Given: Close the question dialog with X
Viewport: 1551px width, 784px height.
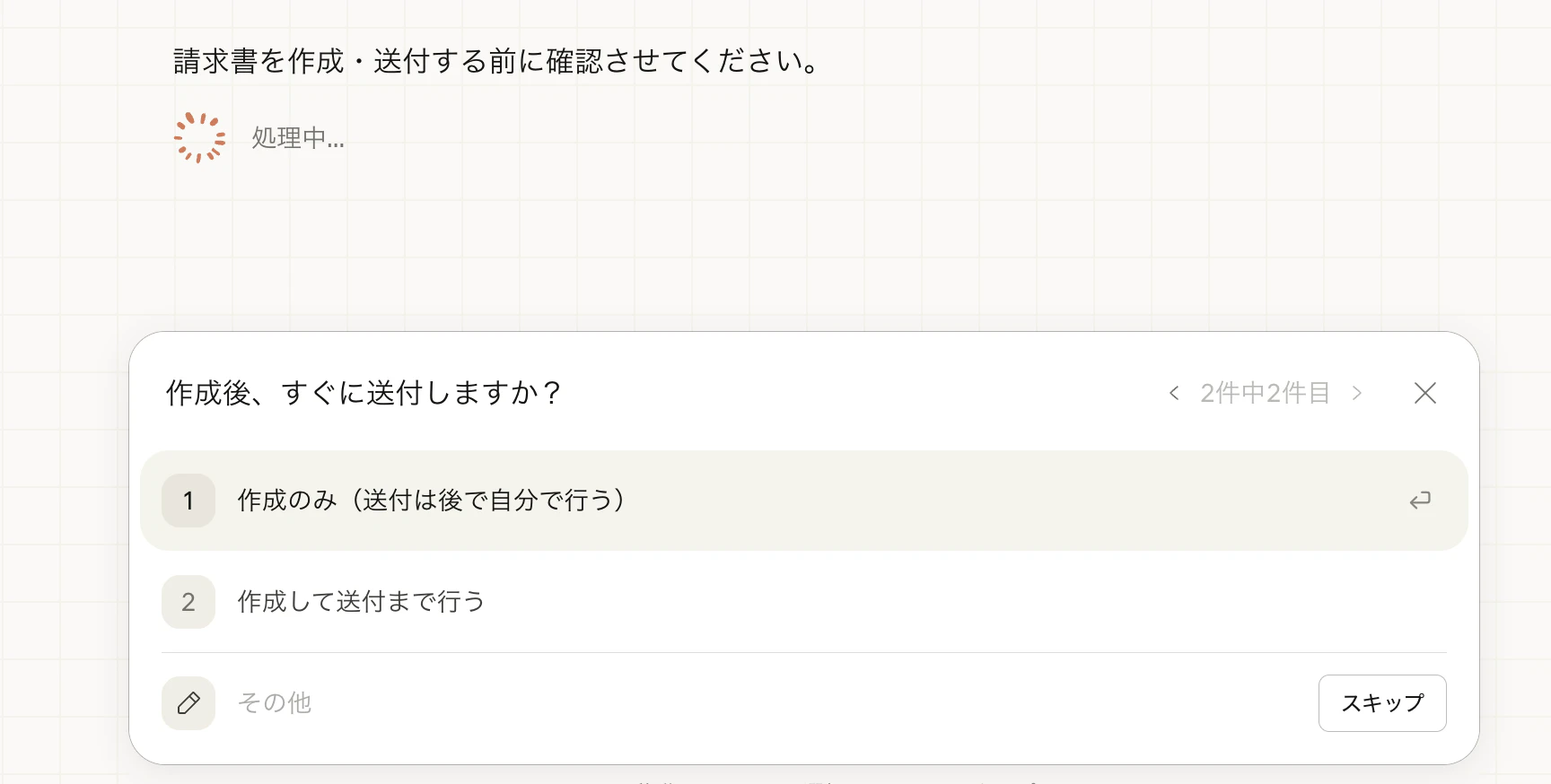Looking at the screenshot, I should 1424,393.
